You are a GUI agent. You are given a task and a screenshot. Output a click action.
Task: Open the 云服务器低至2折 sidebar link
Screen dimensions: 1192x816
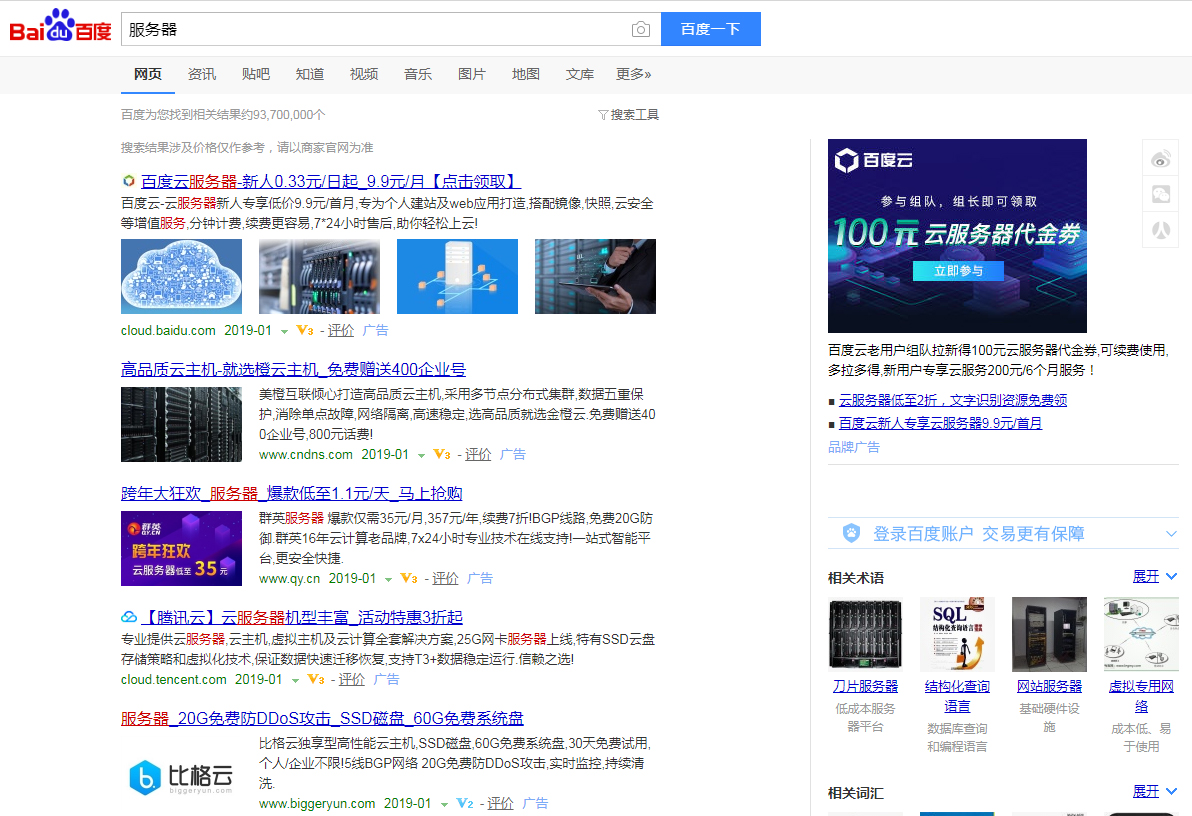pyautogui.click(x=953, y=400)
